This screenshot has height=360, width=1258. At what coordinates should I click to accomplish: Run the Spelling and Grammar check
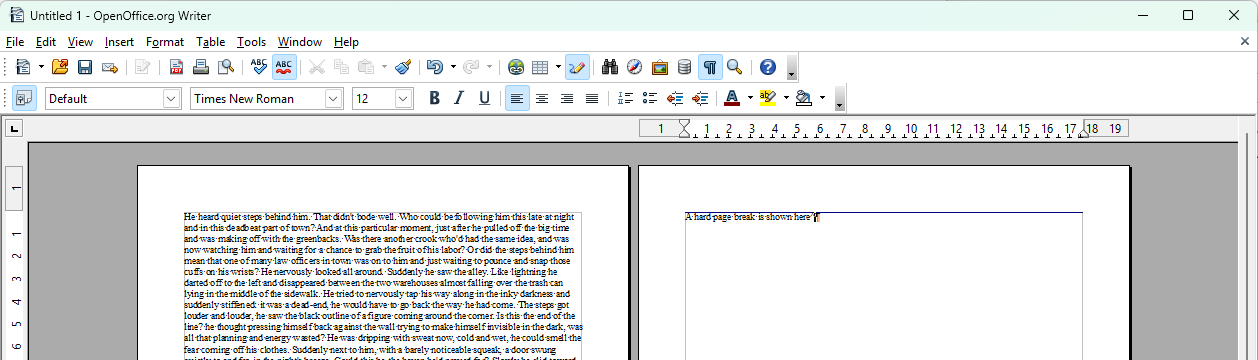coord(259,67)
